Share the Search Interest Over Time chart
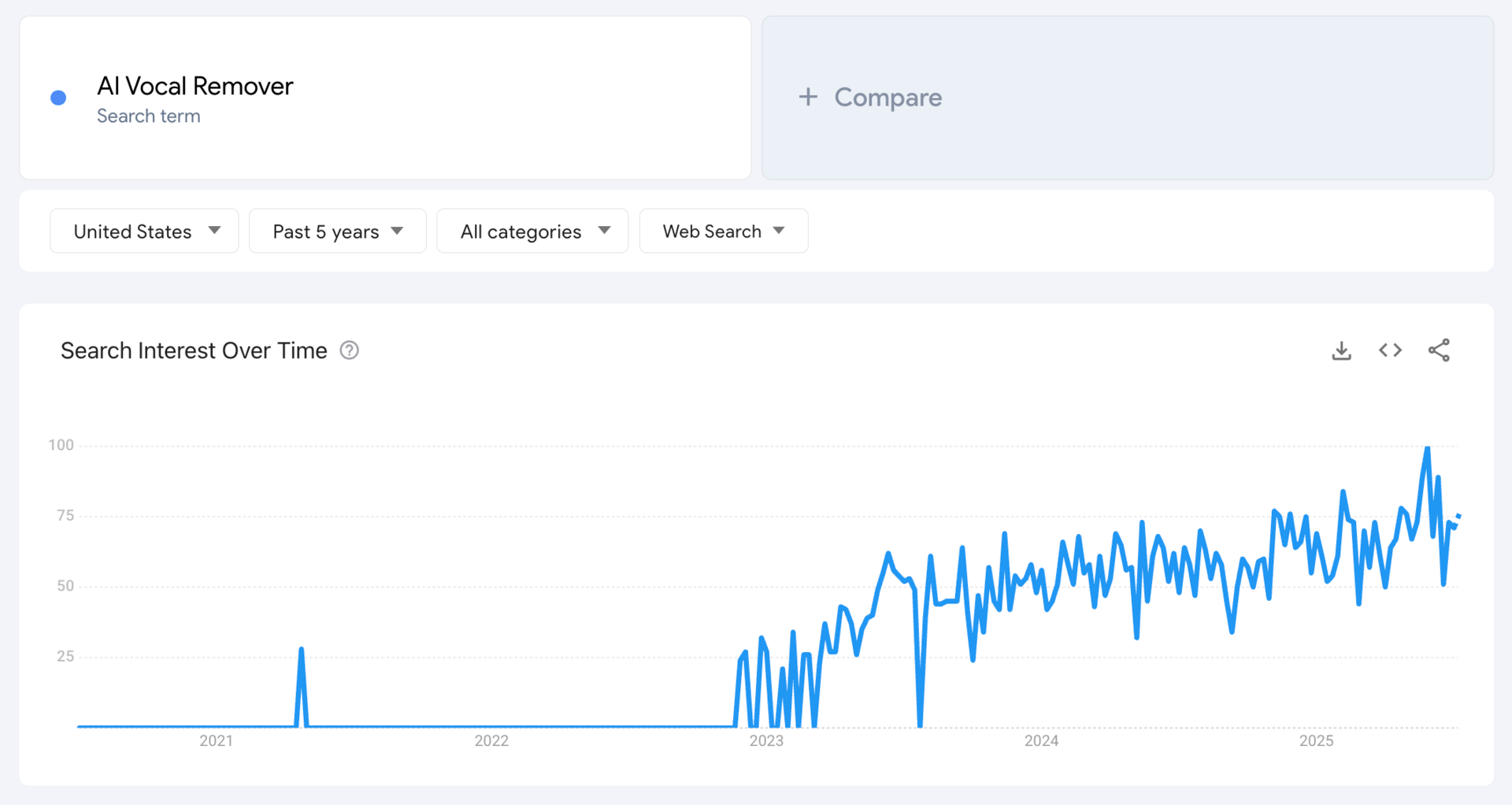1512x805 pixels. [1439, 351]
